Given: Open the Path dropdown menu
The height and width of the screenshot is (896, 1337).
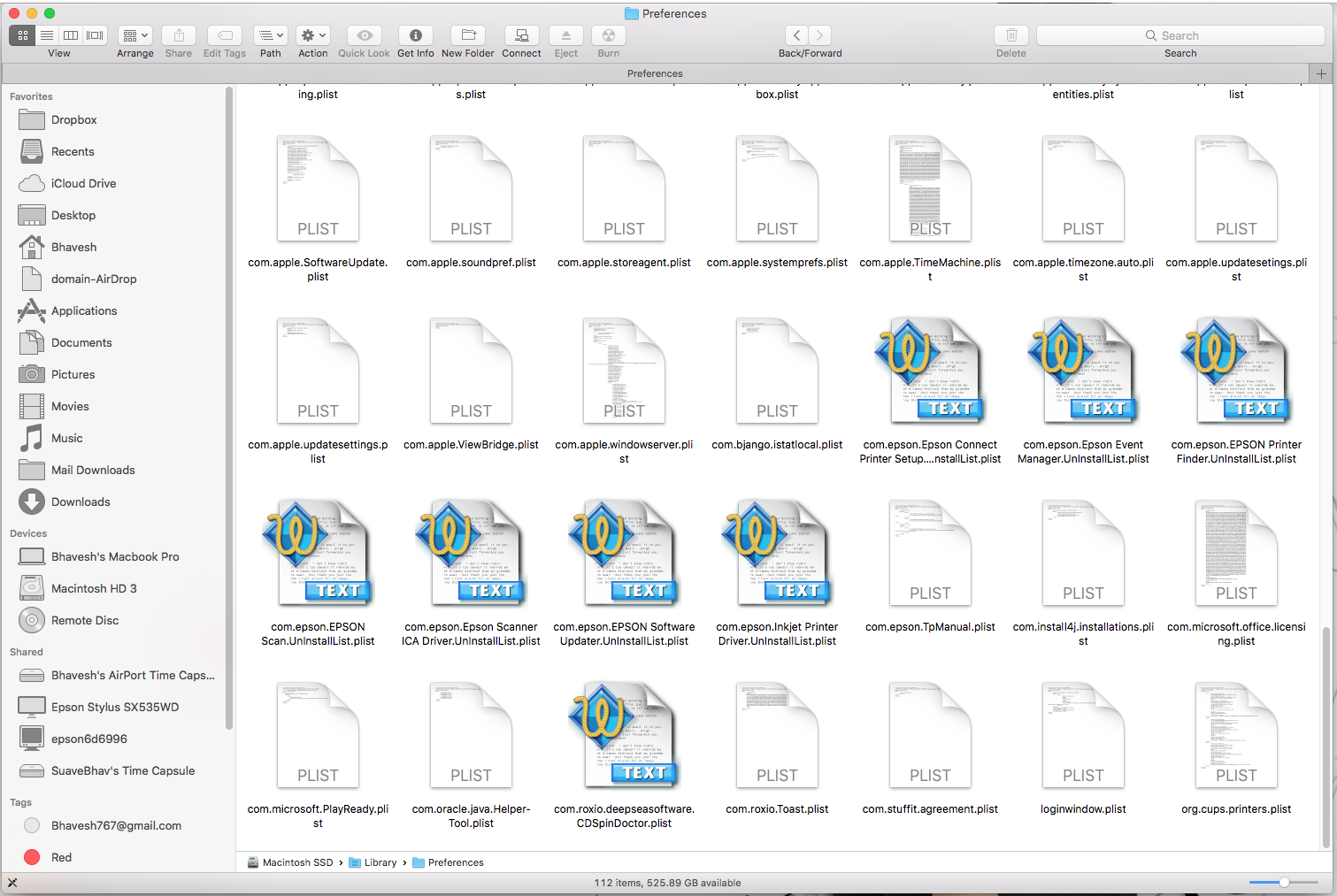Looking at the screenshot, I should pos(271,35).
